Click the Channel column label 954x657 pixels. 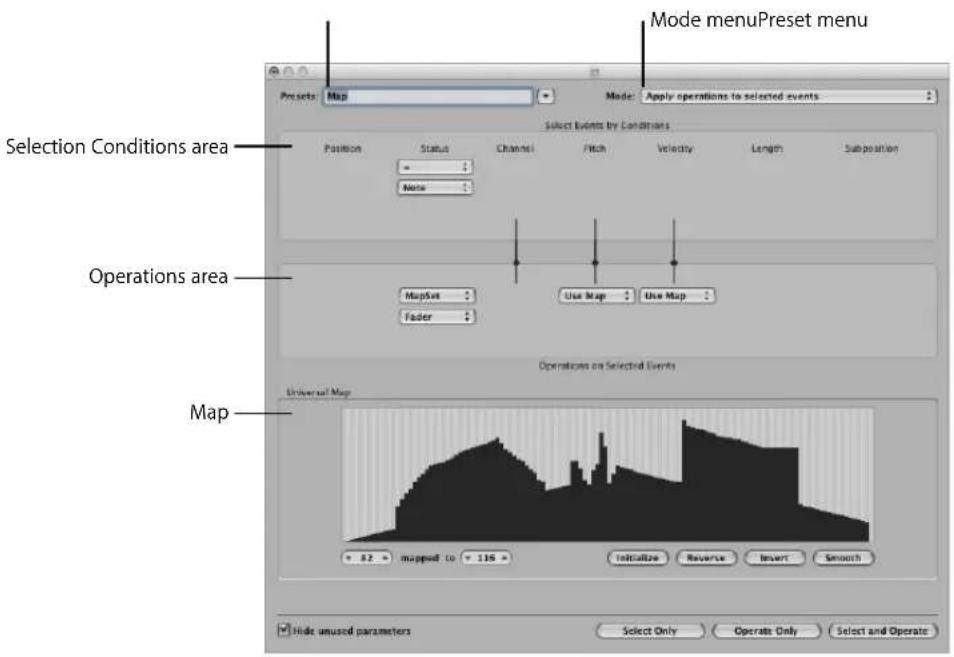coord(515,148)
